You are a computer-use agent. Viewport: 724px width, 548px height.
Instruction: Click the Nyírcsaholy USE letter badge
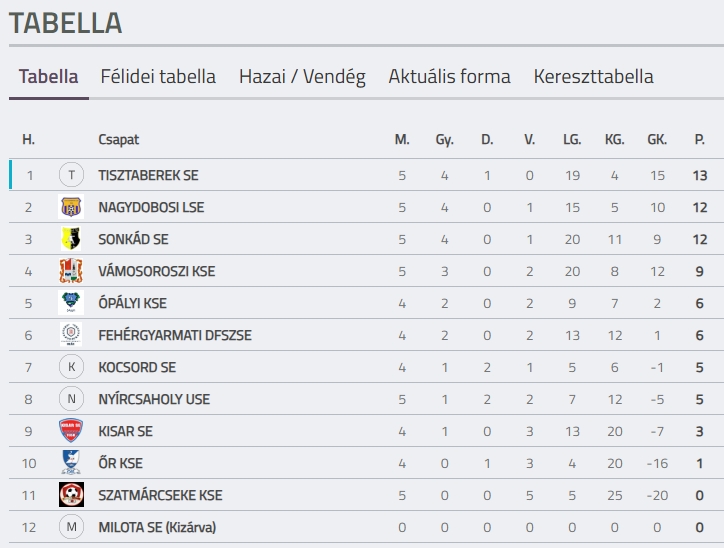coord(71,399)
